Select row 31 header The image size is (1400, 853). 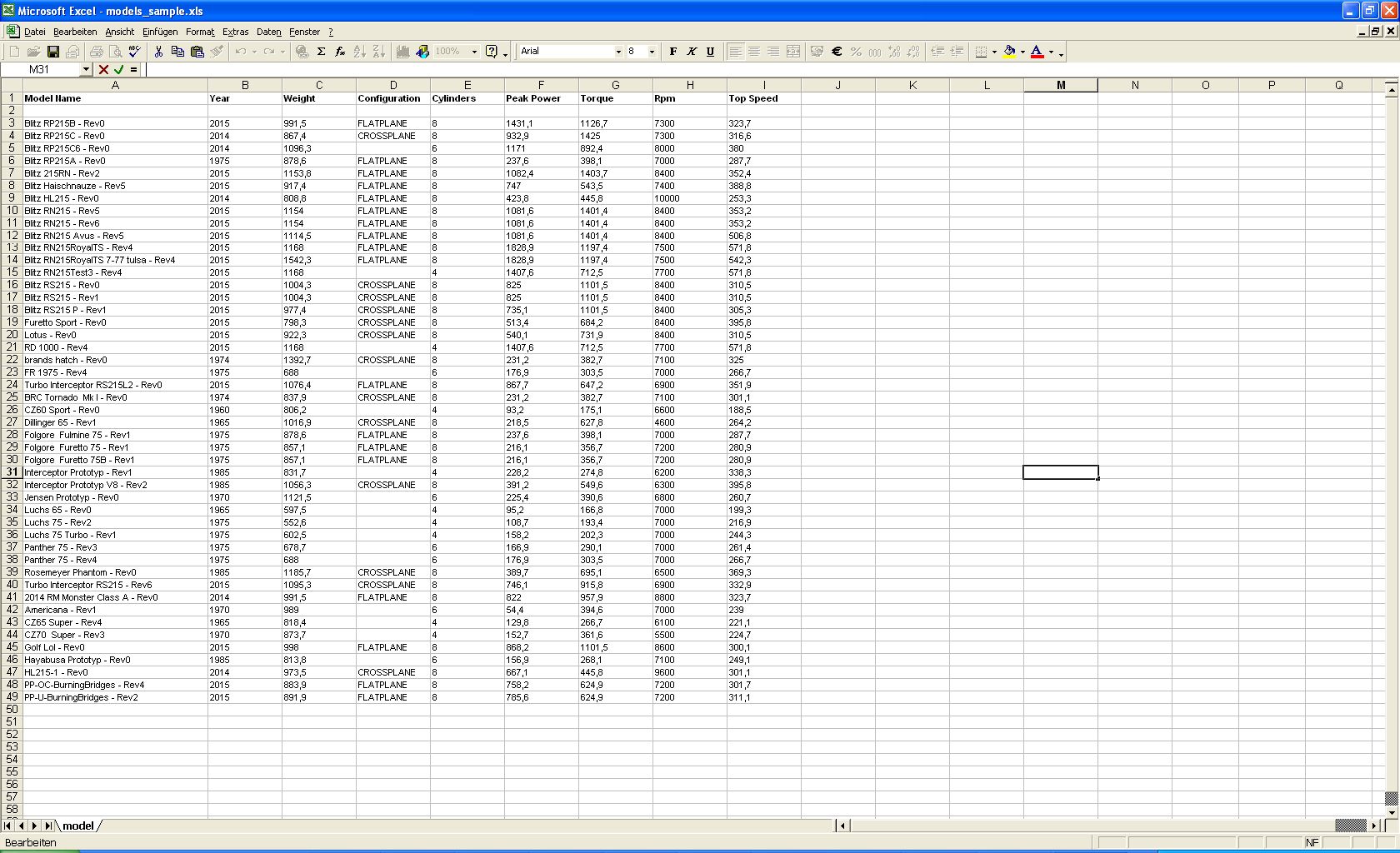tap(12, 472)
